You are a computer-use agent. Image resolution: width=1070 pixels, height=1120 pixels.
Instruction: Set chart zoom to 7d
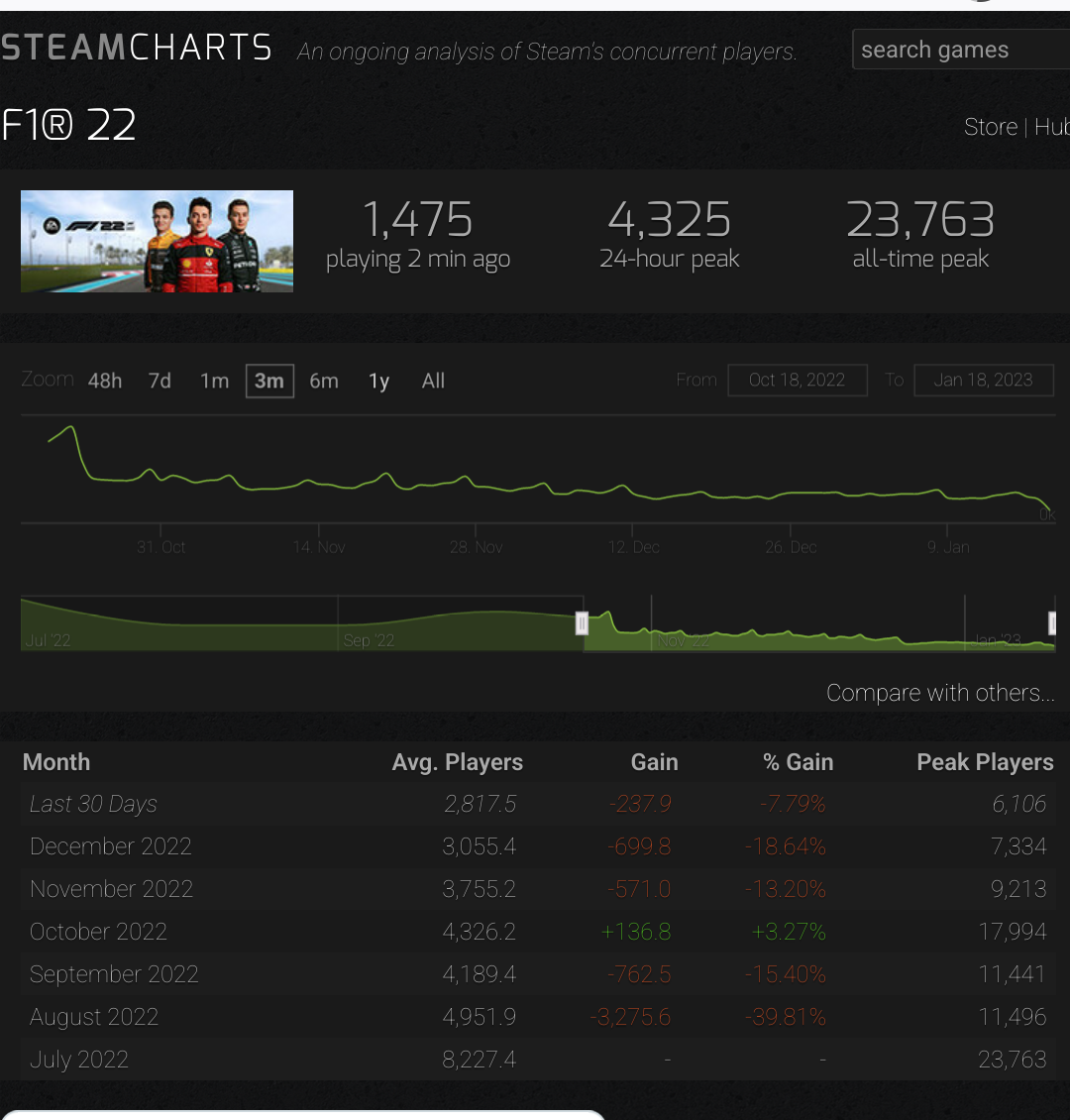[x=160, y=381]
